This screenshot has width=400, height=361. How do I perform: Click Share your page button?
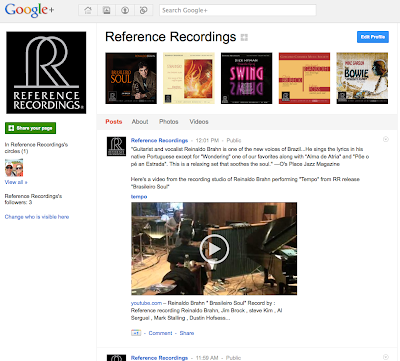[x=30, y=128]
